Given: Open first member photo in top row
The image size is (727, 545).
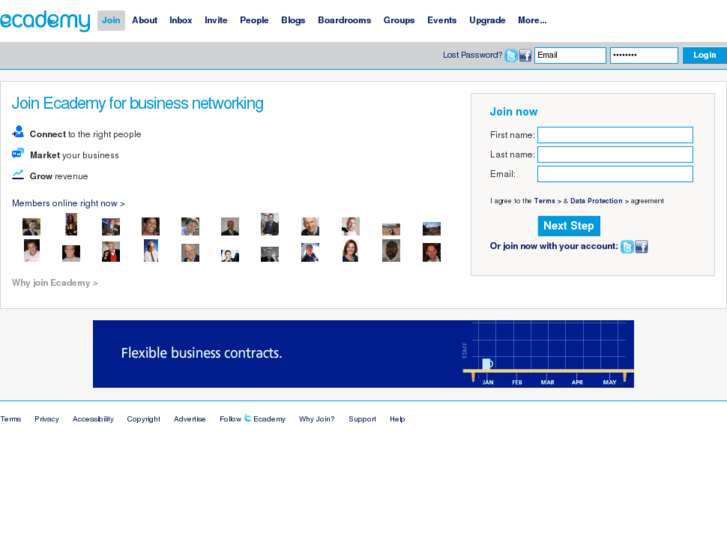Looking at the screenshot, I should (x=32, y=227).
